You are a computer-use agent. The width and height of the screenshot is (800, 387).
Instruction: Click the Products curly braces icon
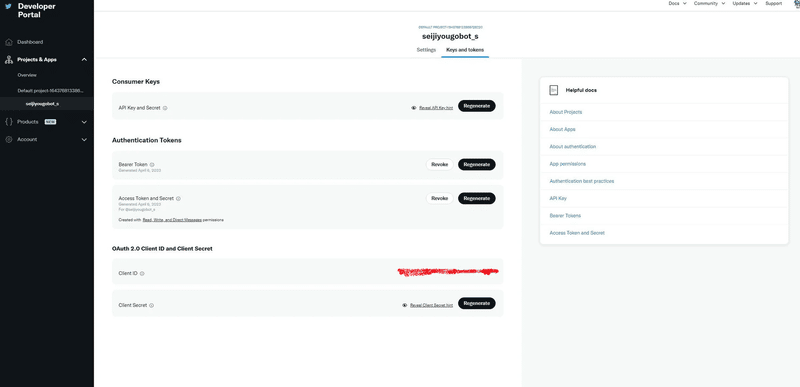click(x=8, y=122)
